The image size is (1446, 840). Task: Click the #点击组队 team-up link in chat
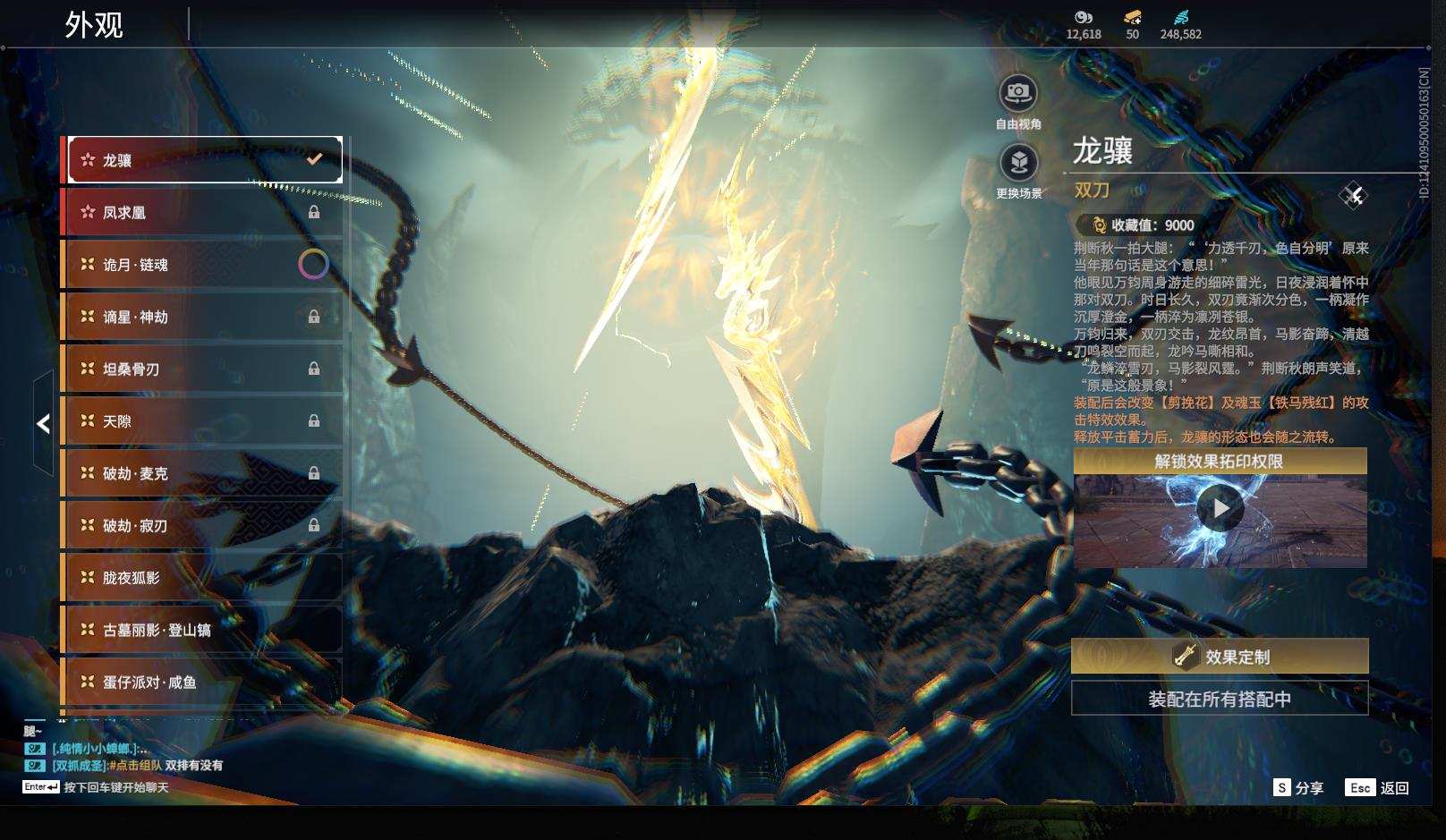click(x=136, y=766)
